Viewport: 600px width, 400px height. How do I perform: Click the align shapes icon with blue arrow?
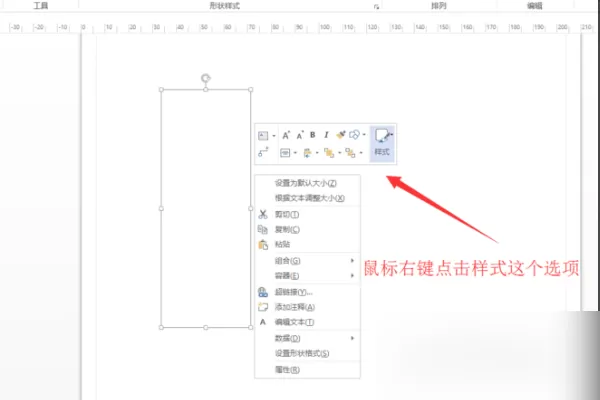(x=307, y=153)
